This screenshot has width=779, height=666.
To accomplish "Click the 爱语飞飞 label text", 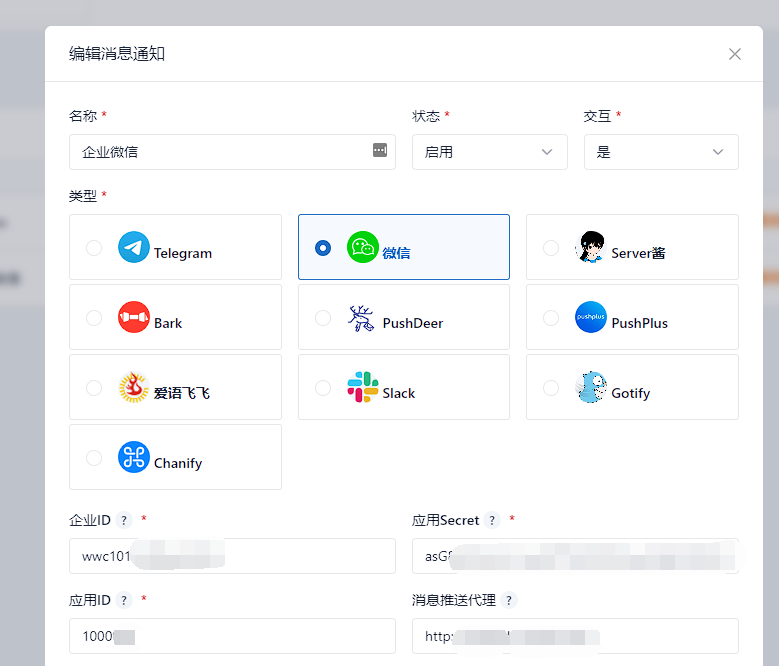I will [x=182, y=393].
